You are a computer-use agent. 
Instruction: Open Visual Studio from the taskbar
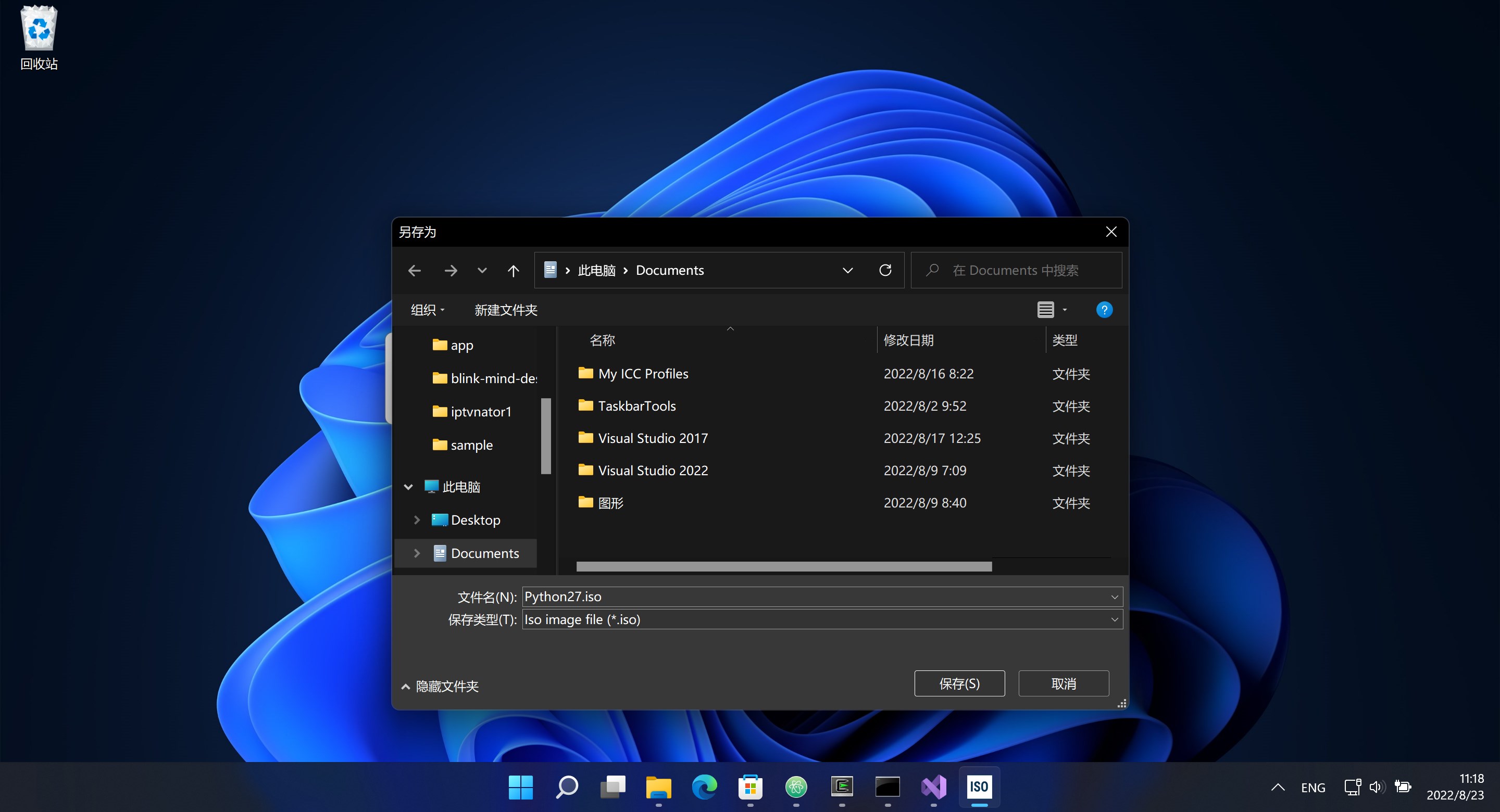tap(933, 787)
